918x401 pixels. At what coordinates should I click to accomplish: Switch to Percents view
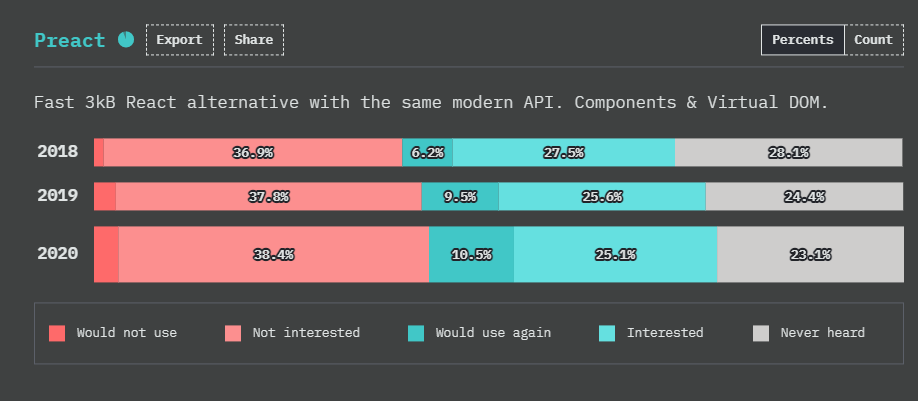pos(803,40)
